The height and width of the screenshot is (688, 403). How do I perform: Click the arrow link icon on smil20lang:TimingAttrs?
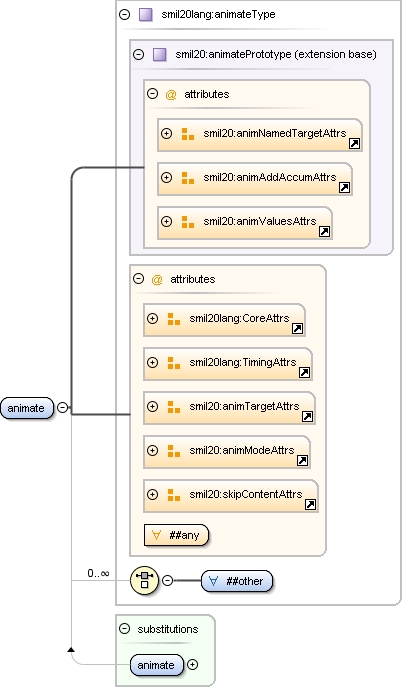coord(304,373)
